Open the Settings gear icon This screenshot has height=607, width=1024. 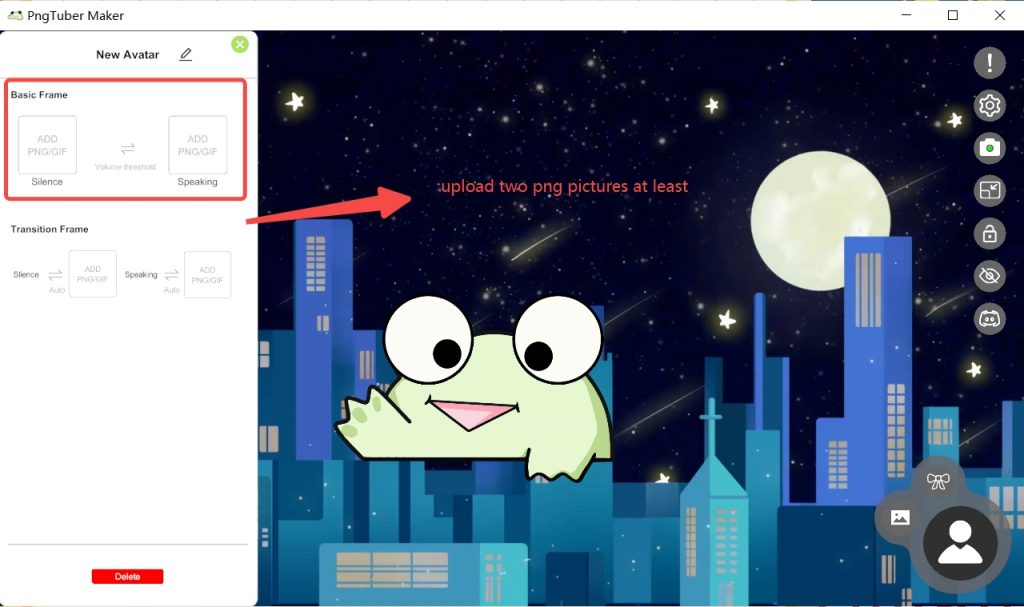(x=989, y=105)
